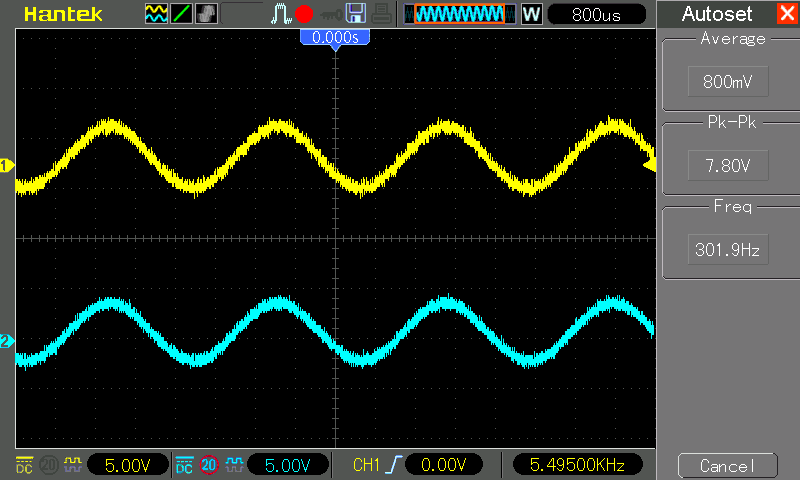Toggle the CH1 gray 20 bandwidth limit icon
The width and height of the screenshot is (800, 480).
48,465
